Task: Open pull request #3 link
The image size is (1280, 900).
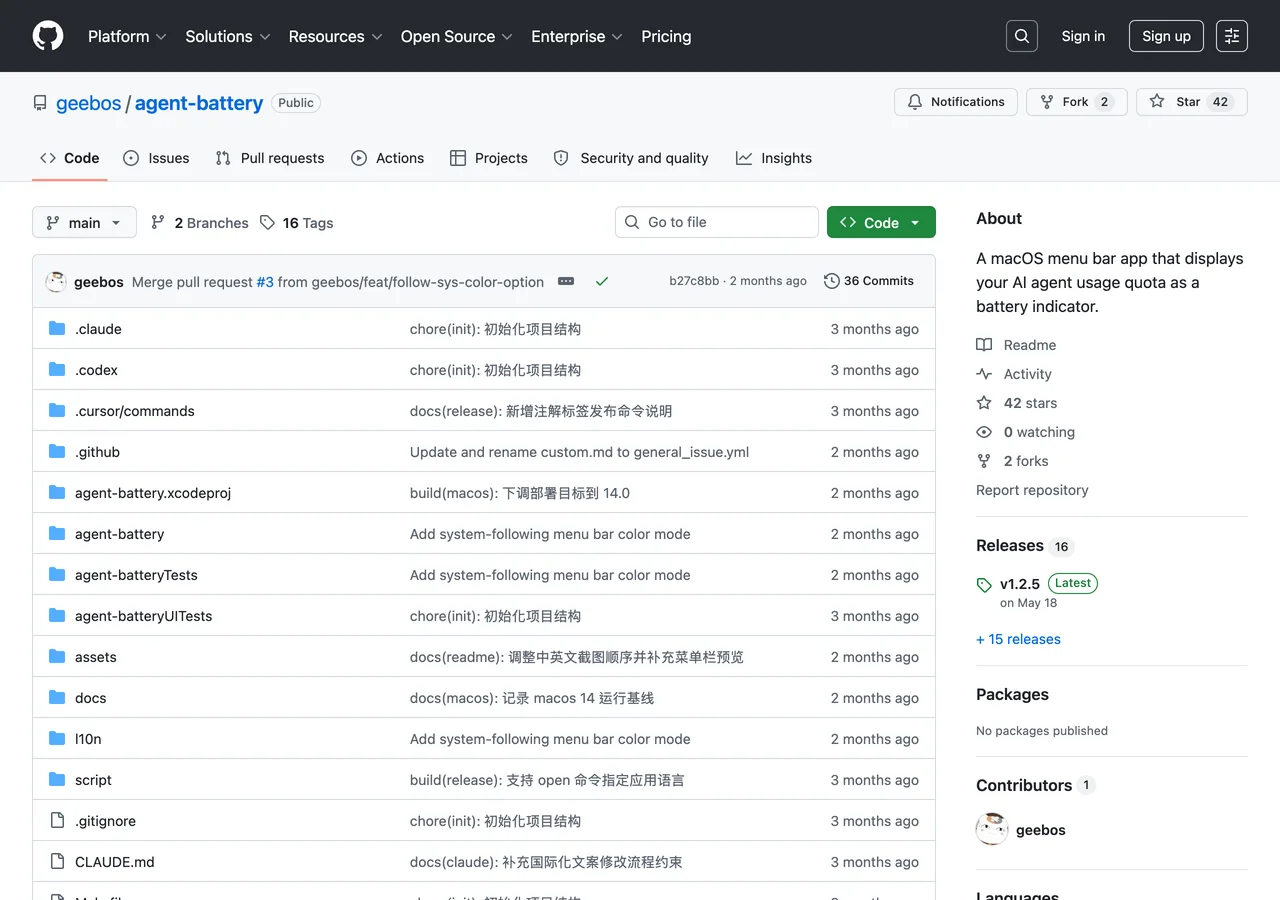Action: (x=265, y=282)
